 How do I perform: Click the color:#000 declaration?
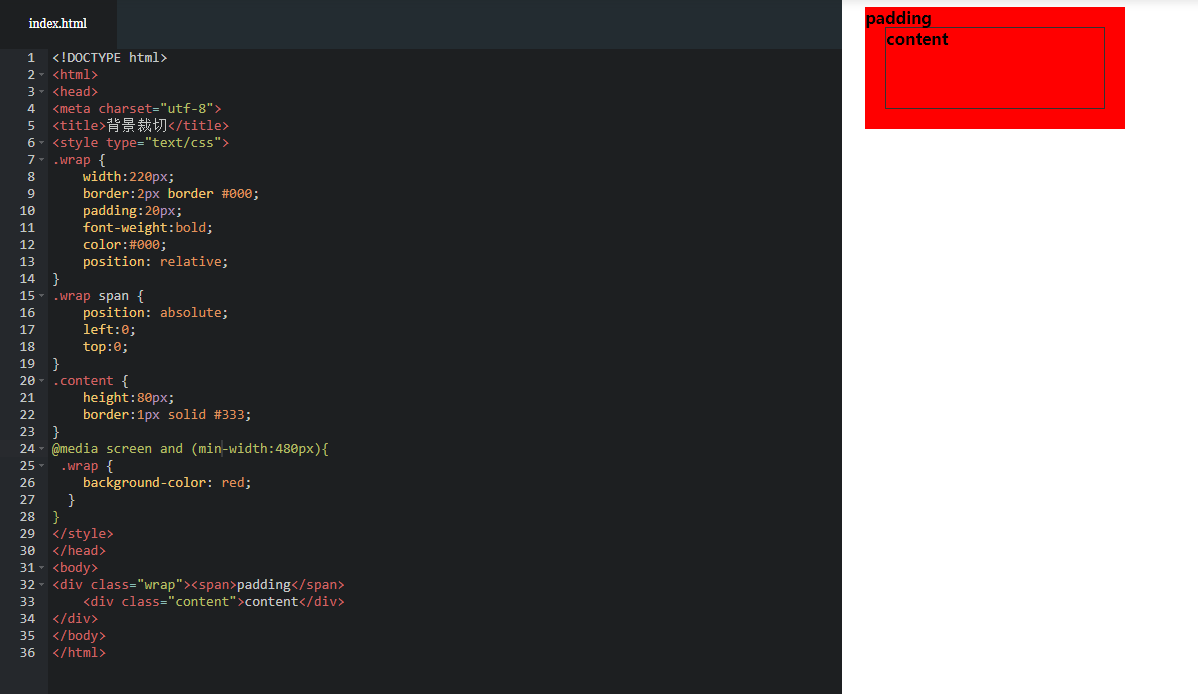click(125, 245)
